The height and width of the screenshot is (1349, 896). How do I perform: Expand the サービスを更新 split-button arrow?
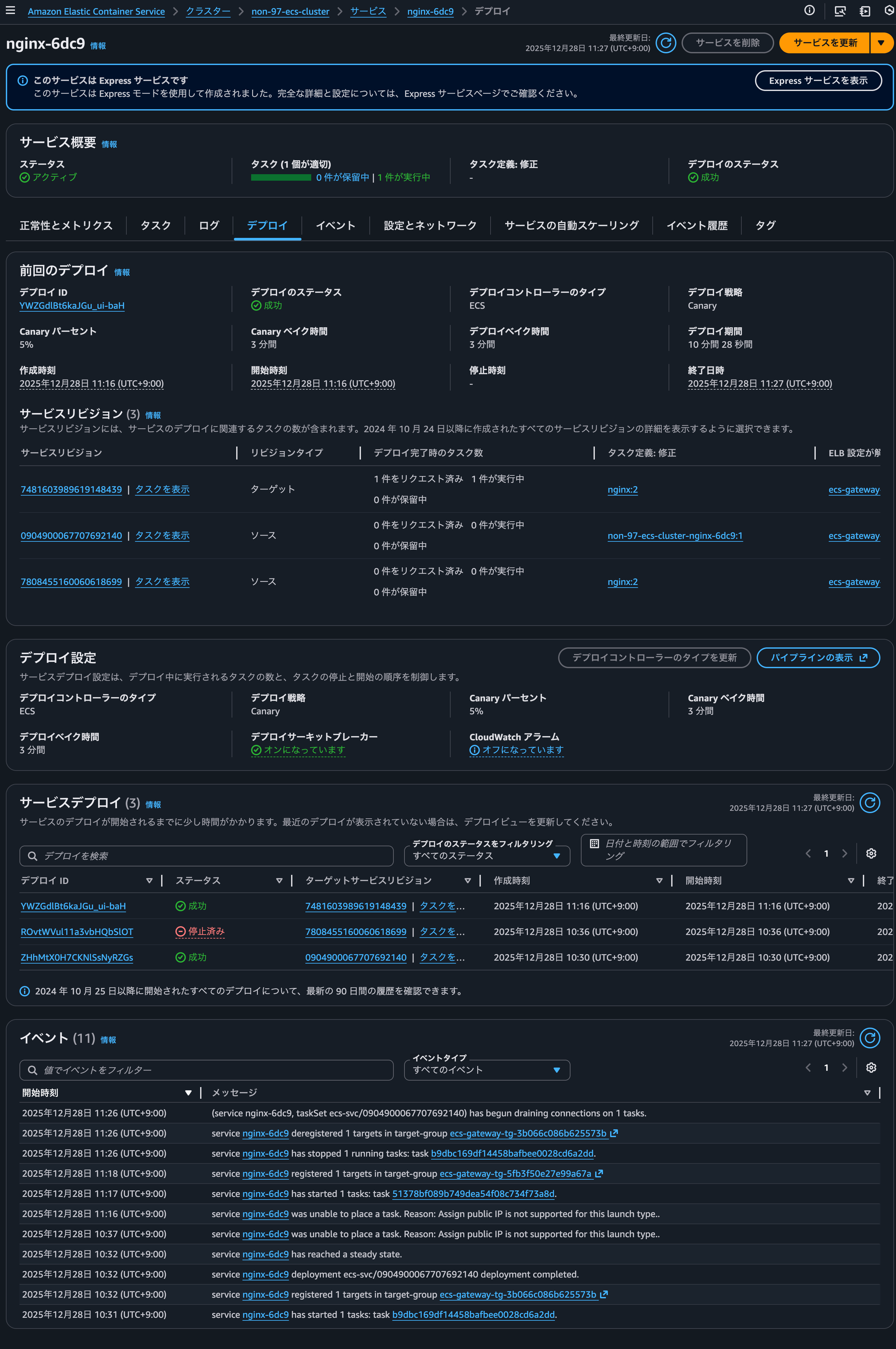click(x=881, y=42)
